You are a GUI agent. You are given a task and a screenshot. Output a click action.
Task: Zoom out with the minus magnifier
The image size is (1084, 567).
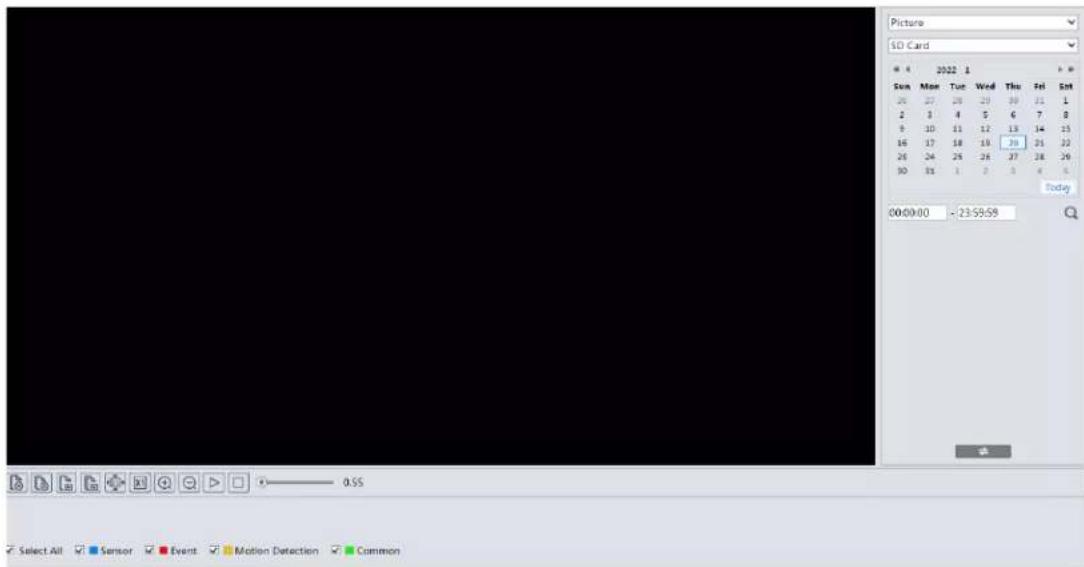pos(189,483)
